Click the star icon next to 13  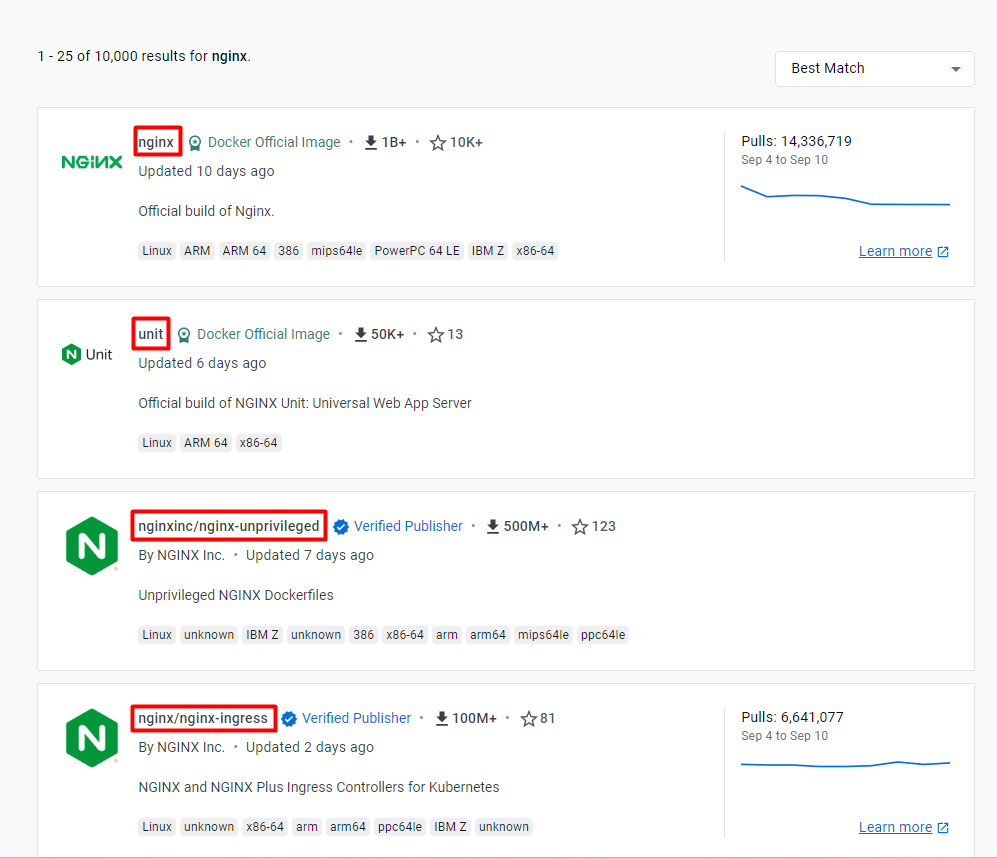pyautogui.click(x=436, y=335)
